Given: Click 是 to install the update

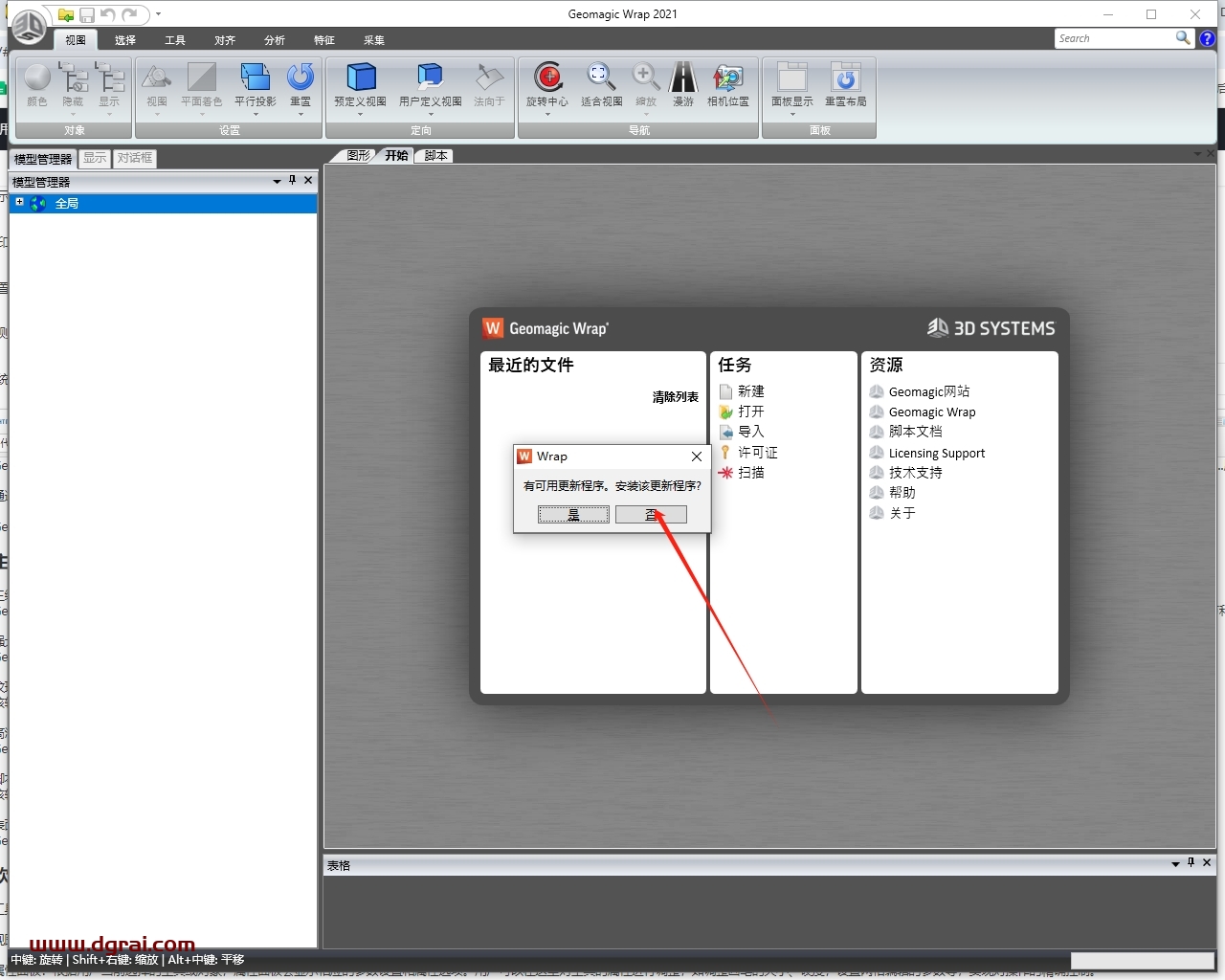Looking at the screenshot, I should [573, 515].
